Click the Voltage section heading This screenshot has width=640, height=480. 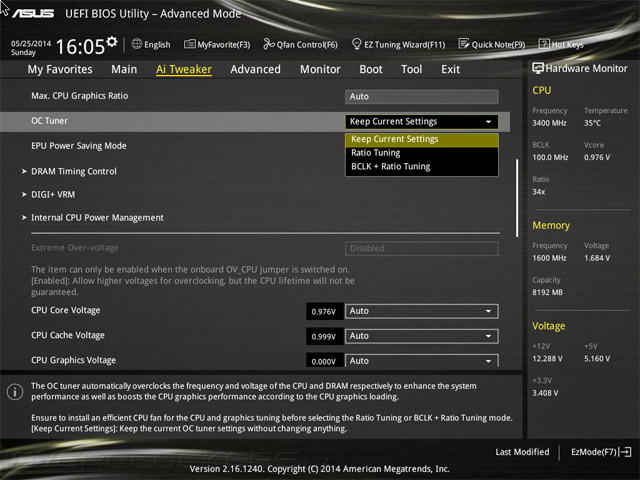[549, 326]
